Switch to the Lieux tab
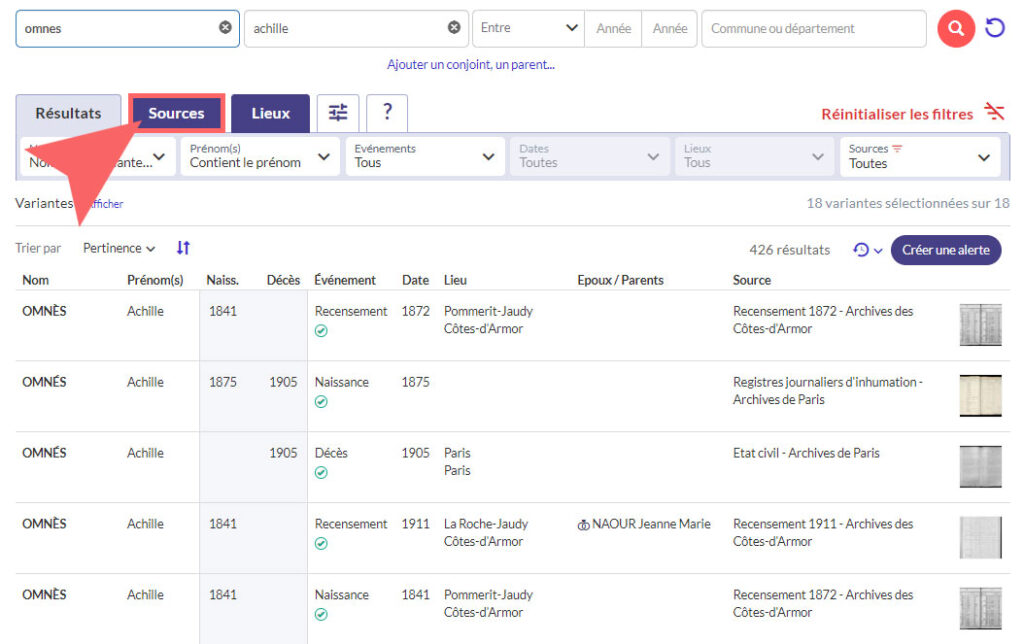 tap(270, 113)
